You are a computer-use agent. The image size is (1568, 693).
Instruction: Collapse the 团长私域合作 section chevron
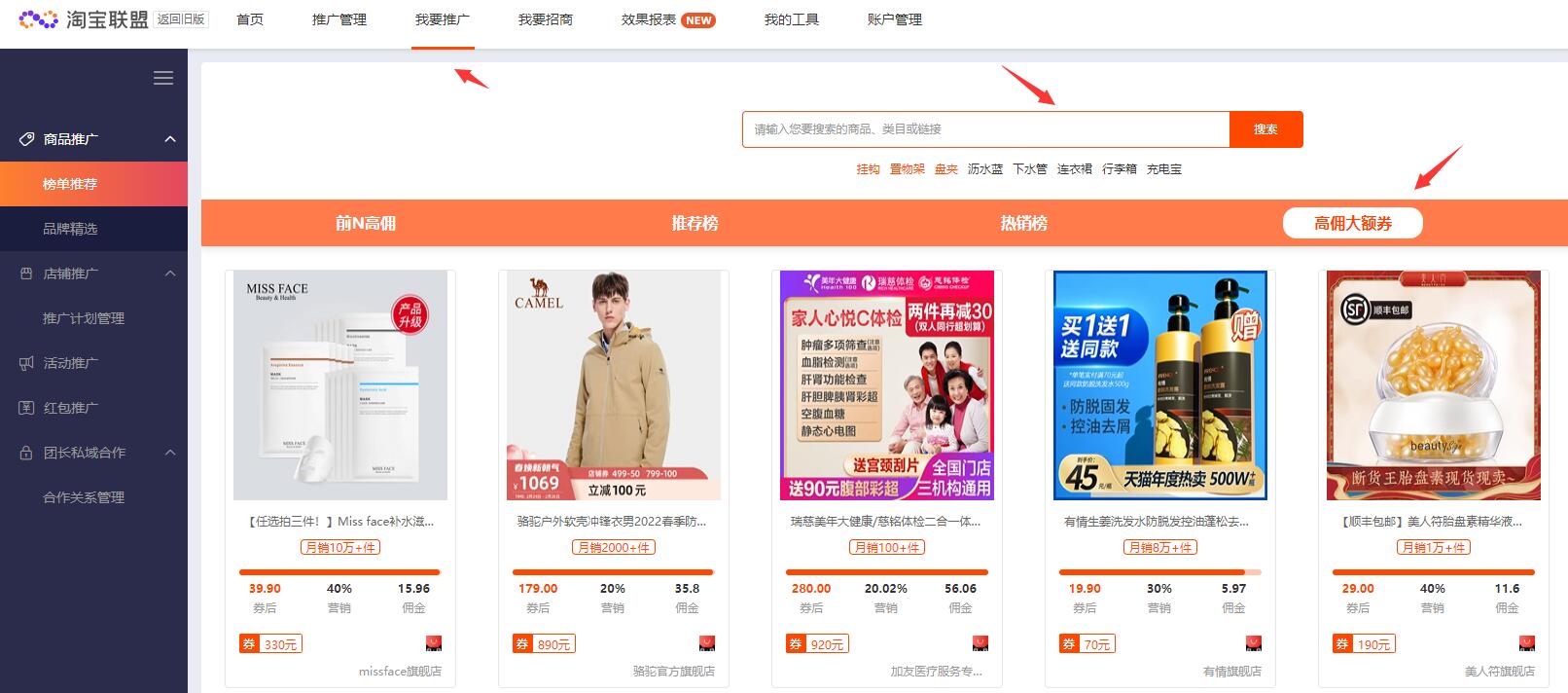tap(170, 453)
